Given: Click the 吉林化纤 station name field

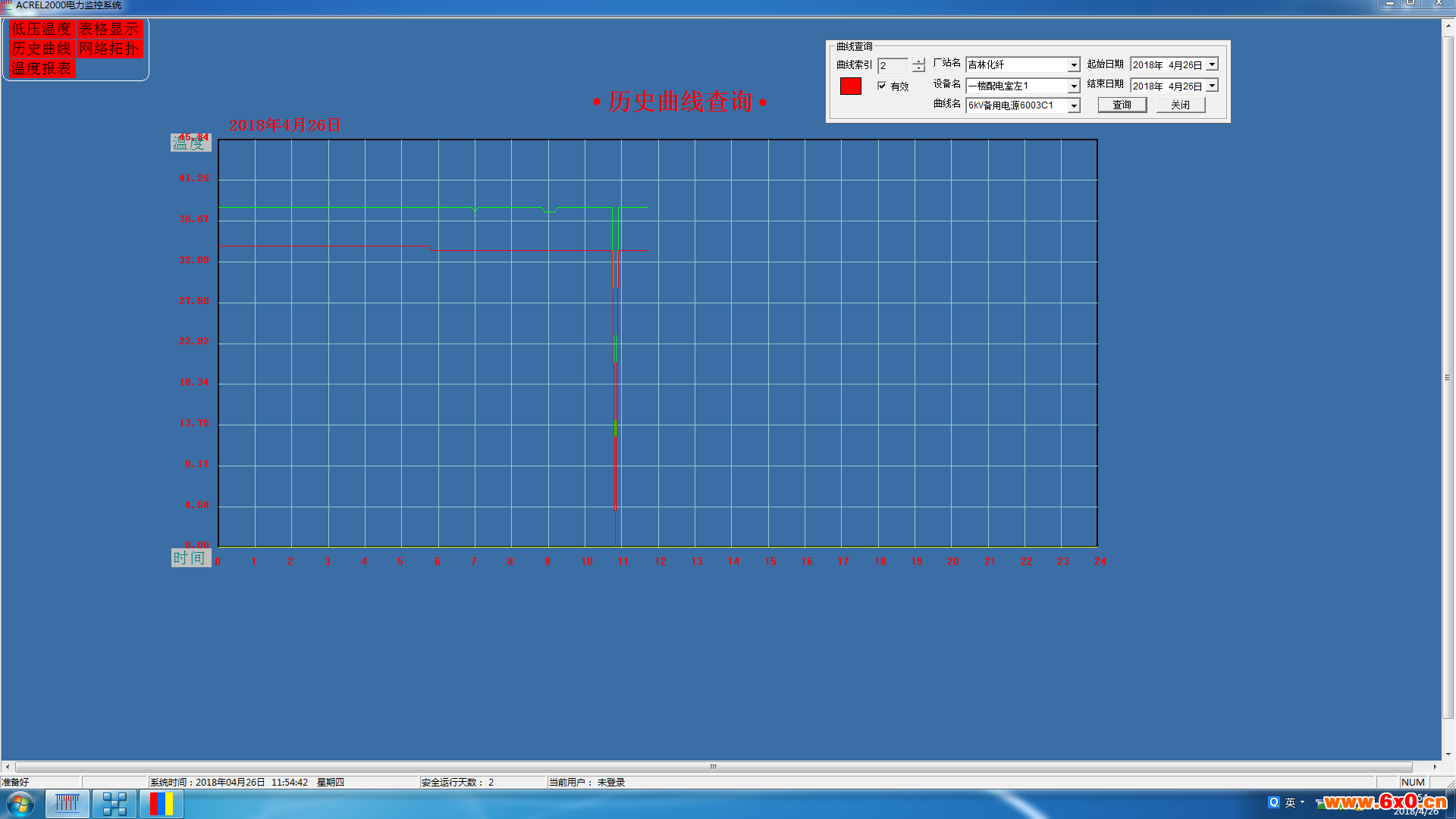Looking at the screenshot, I should pos(1017,65).
